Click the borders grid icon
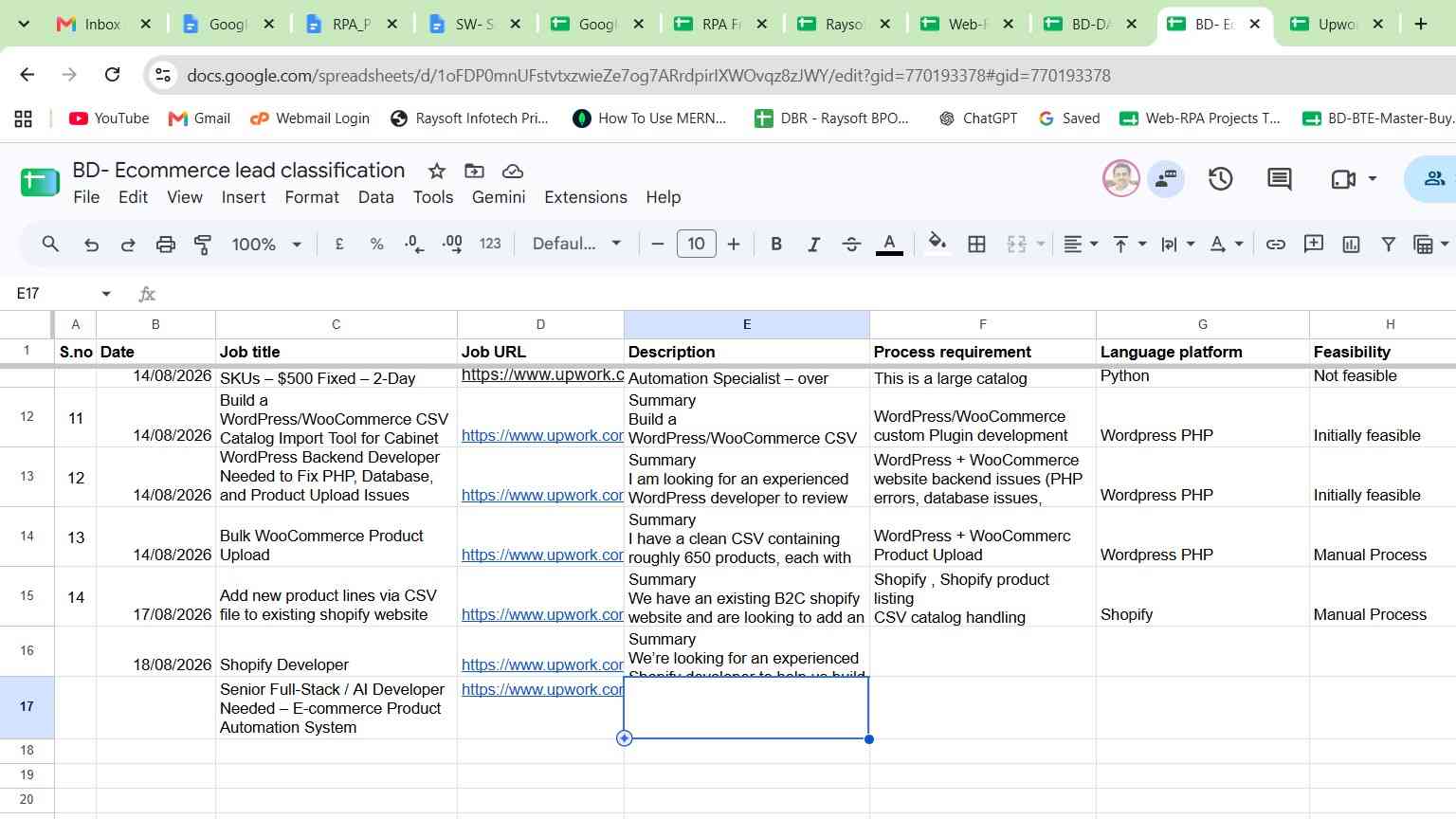The width and height of the screenshot is (1456, 819). 976,245
